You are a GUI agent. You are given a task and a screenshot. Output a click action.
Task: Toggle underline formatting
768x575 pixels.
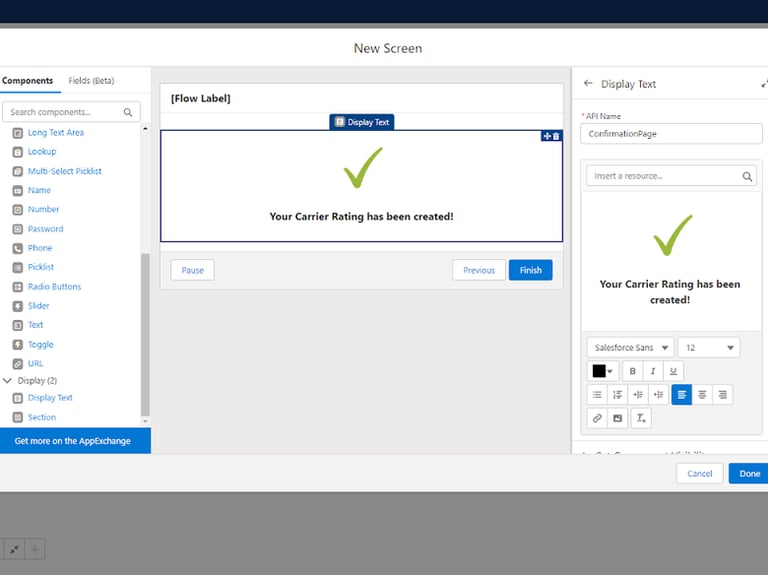tap(673, 371)
